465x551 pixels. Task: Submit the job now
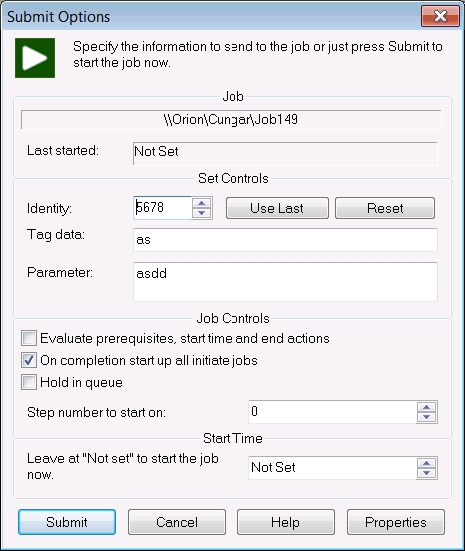click(67, 522)
